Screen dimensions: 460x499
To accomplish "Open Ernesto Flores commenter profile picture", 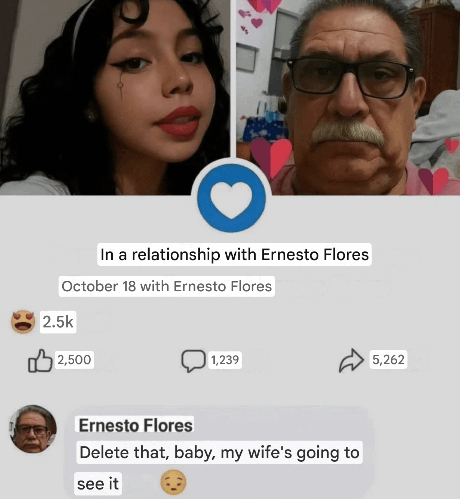I will tap(33, 429).
